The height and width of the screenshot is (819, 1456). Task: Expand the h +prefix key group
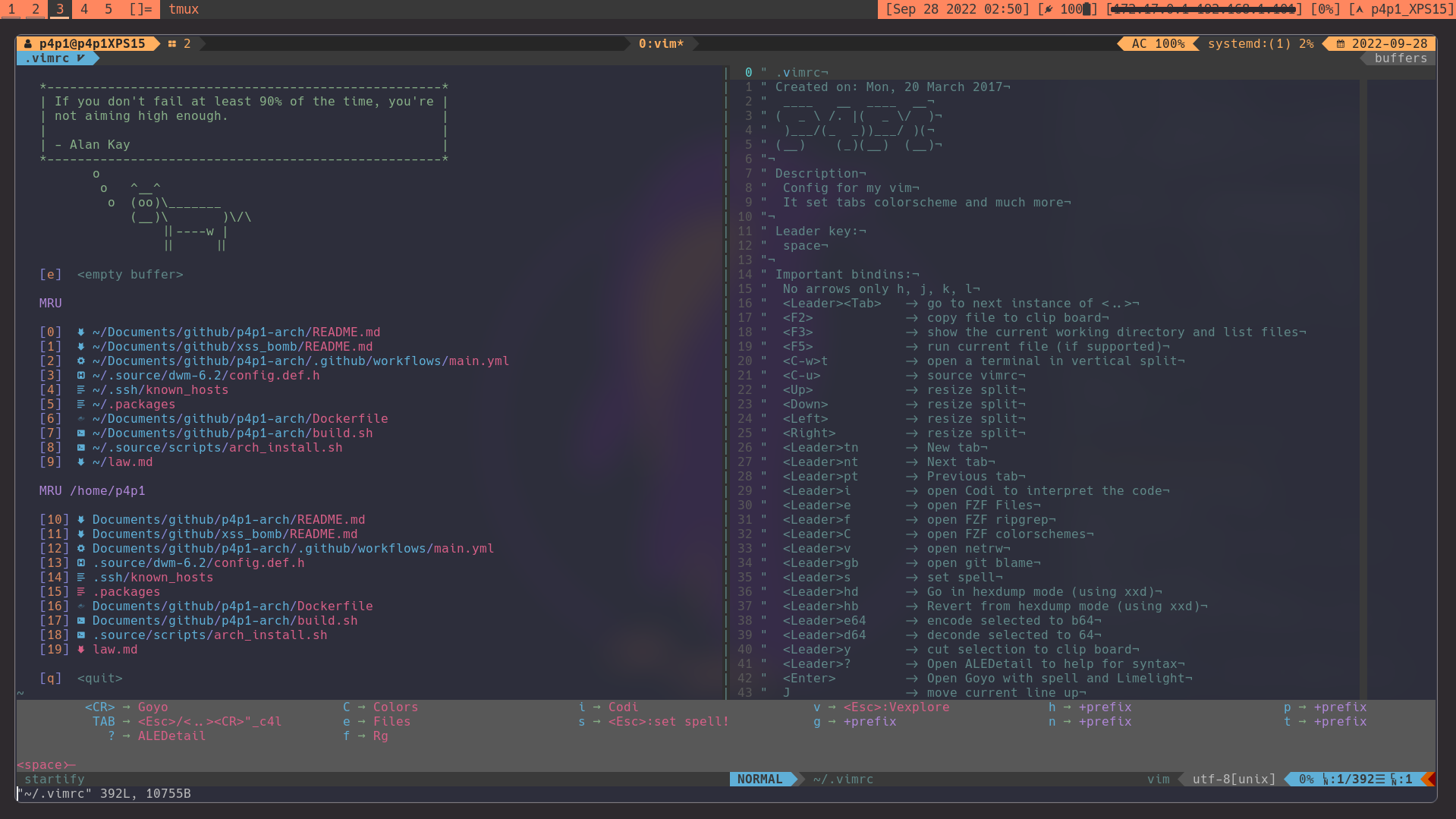[x=1090, y=707]
